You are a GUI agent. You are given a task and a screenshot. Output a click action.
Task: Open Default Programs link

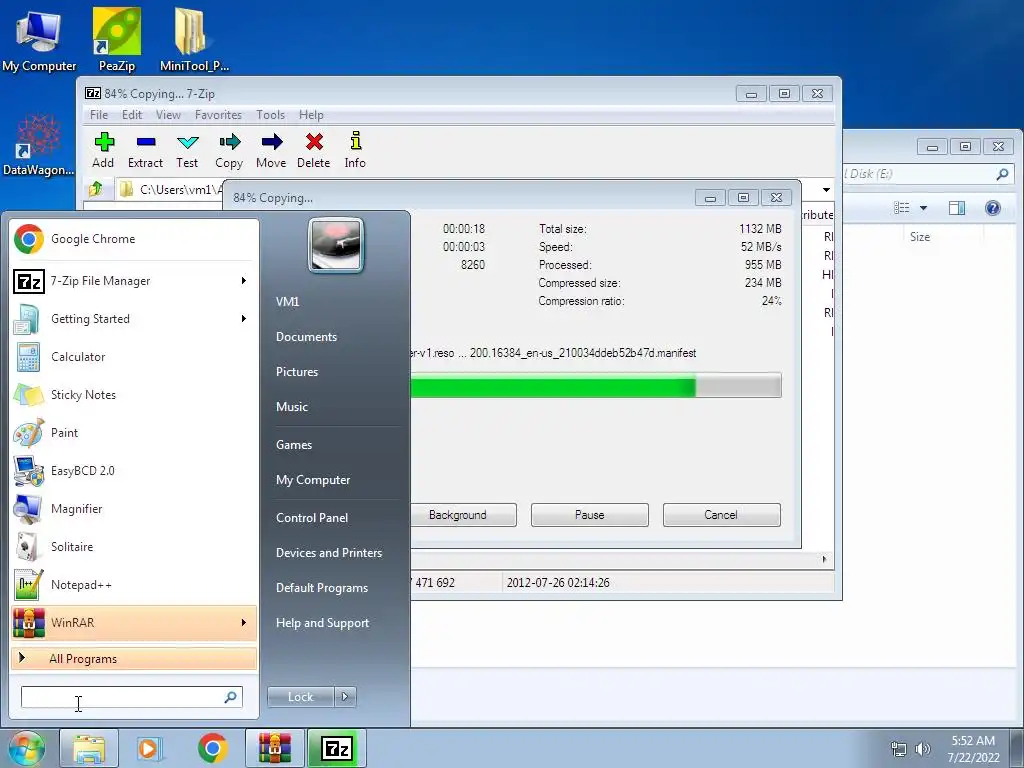[321, 588]
